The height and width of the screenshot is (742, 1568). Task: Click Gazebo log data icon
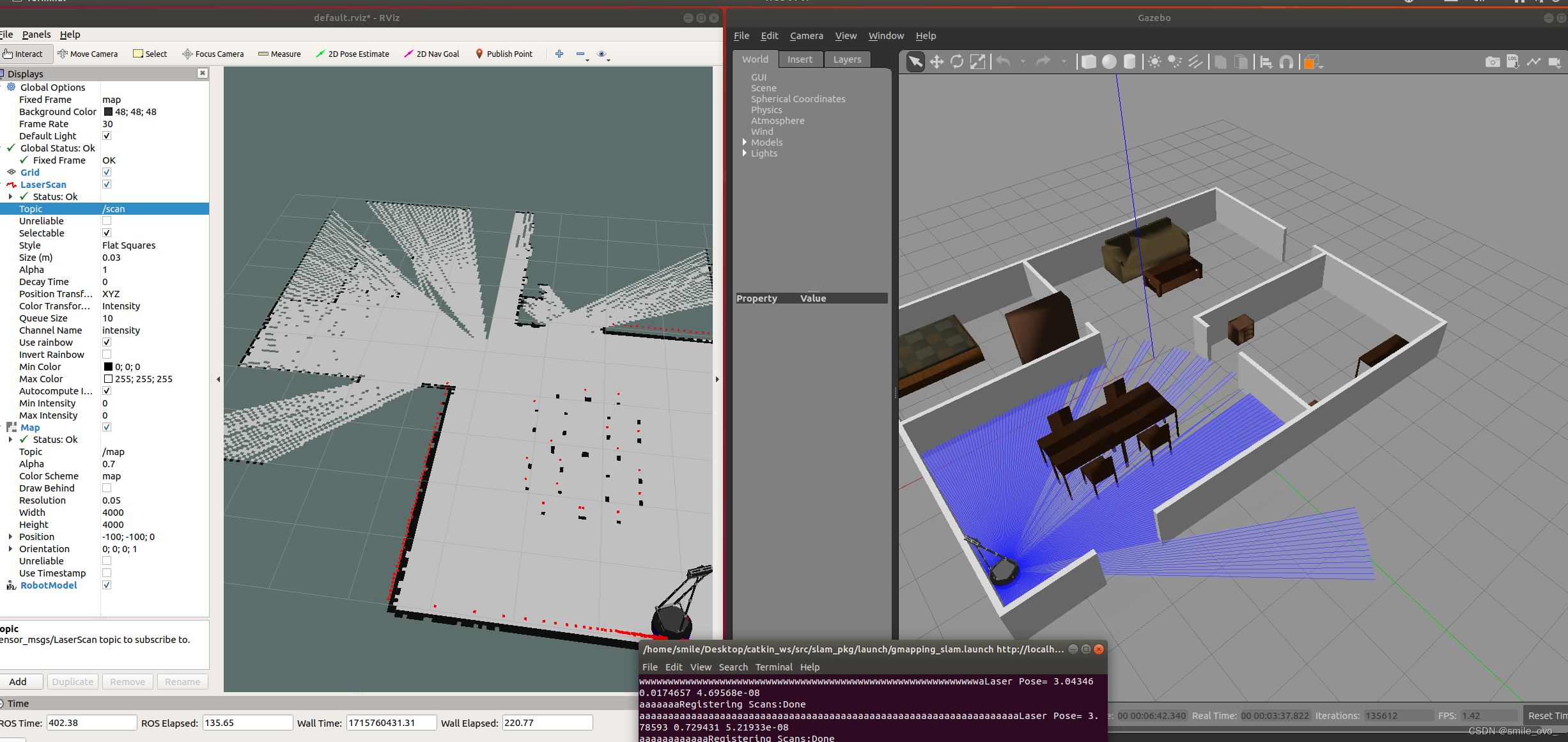pos(1513,62)
